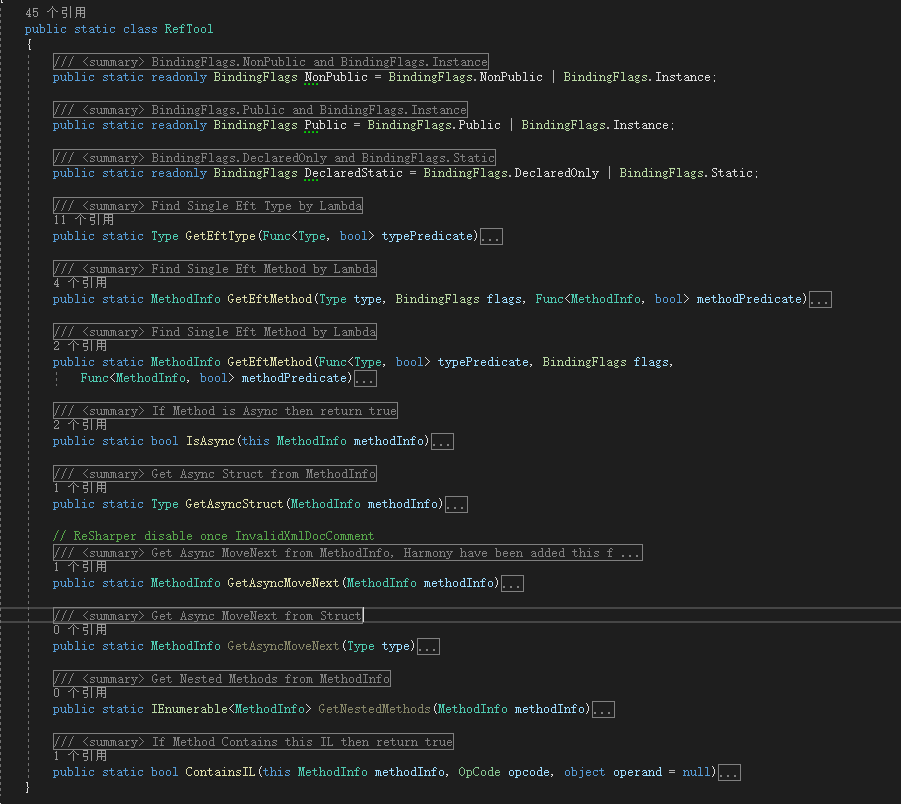The height and width of the screenshot is (804, 901).
Task: Click the GetNestedMethods method name
Action: (x=374, y=709)
